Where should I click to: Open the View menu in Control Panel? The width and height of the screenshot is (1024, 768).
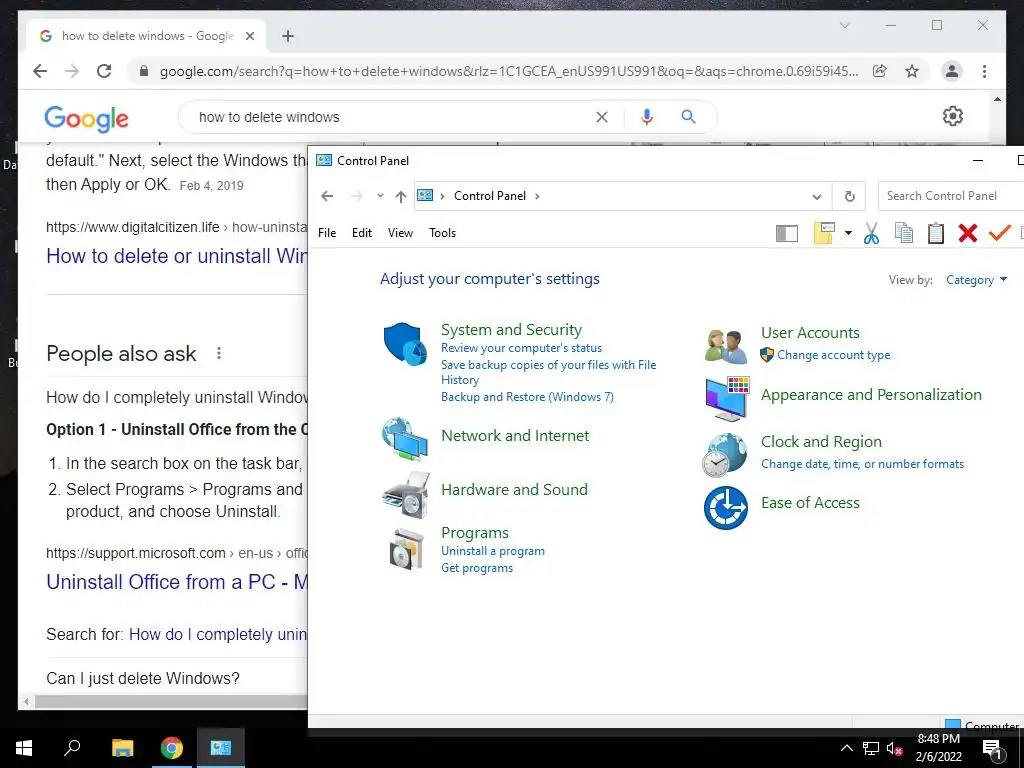point(400,232)
